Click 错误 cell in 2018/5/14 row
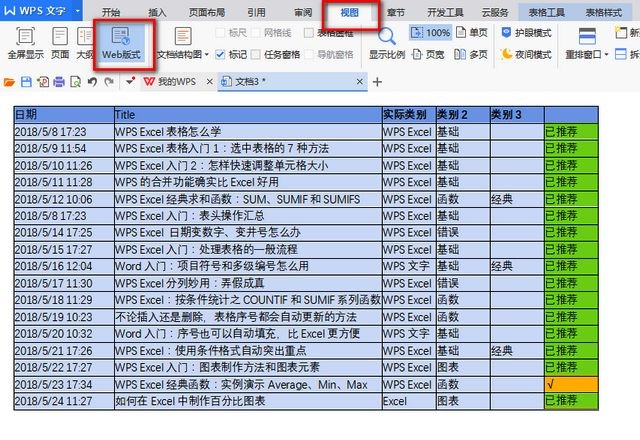Screen dimensions: 640x440 (463, 232)
